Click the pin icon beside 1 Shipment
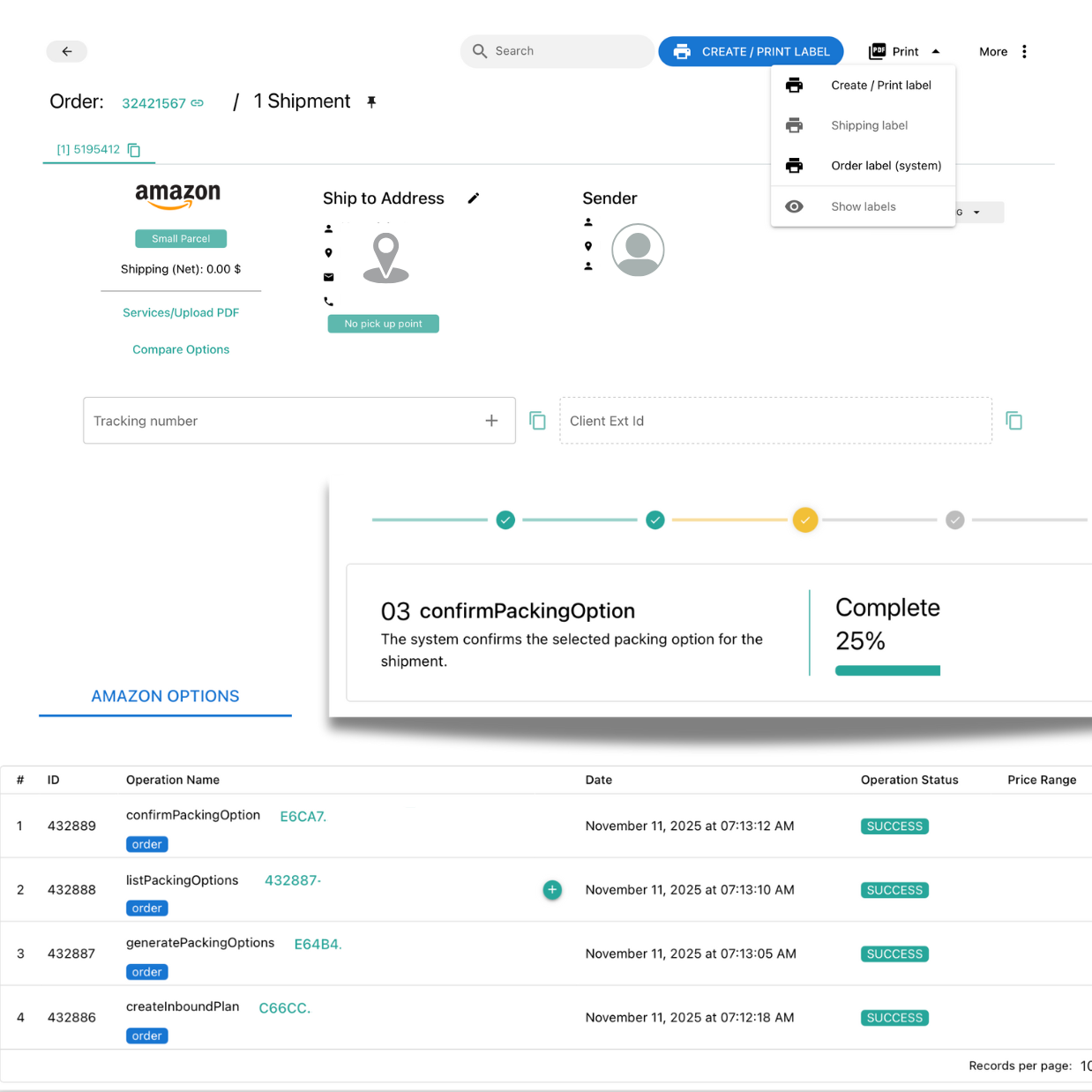1092x1092 pixels. (371, 102)
